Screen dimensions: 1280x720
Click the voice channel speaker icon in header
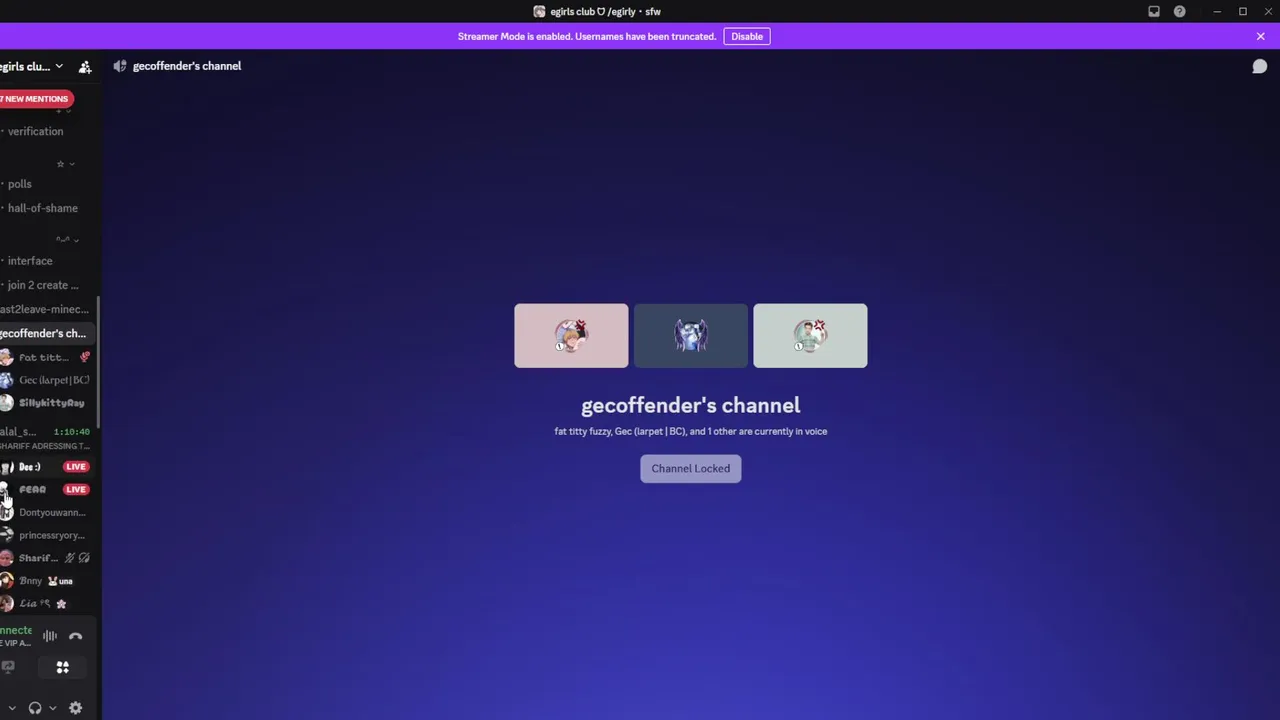(x=120, y=66)
